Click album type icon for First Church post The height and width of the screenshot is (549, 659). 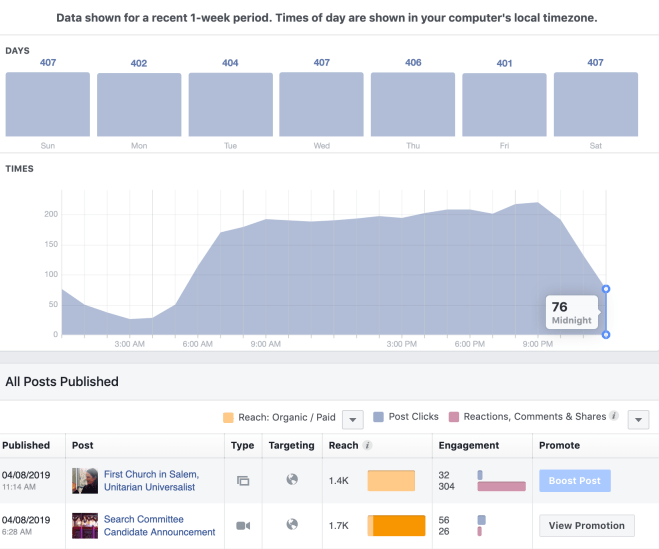click(243, 480)
